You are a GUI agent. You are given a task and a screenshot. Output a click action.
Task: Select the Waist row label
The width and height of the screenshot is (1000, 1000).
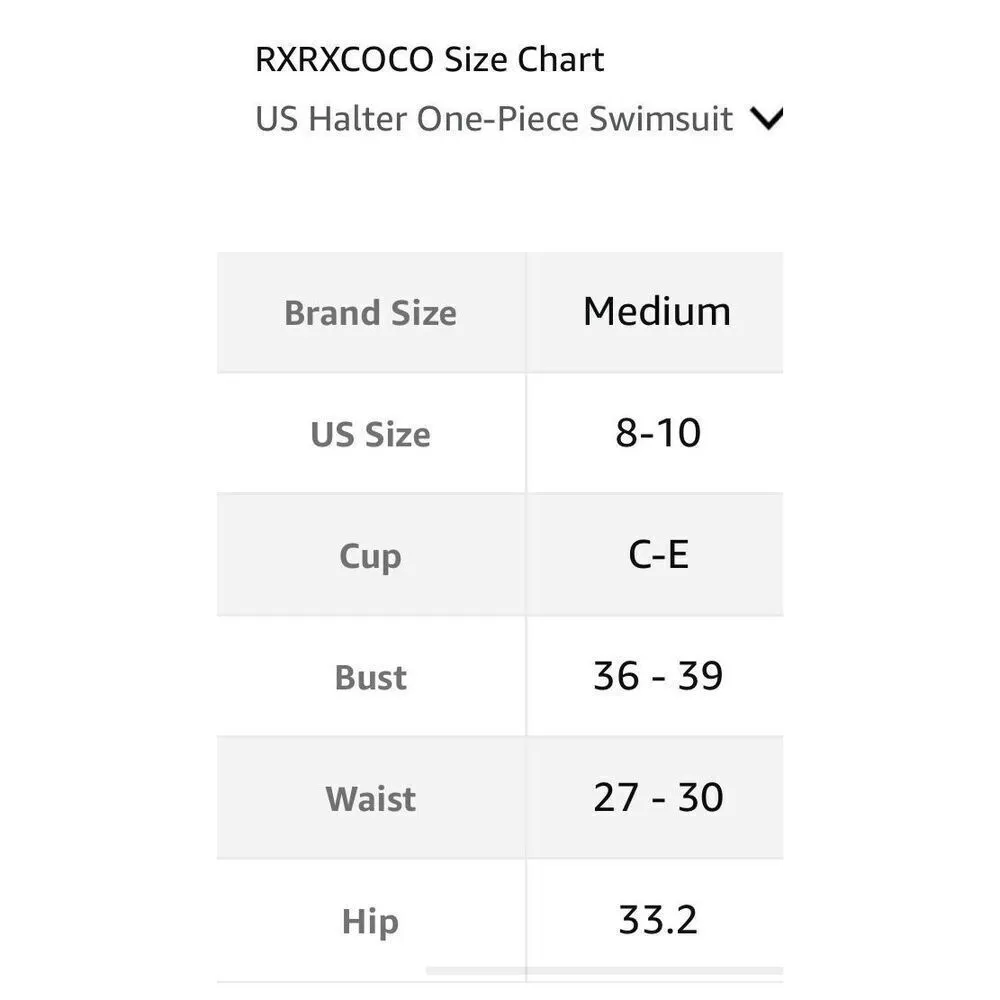point(370,799)
